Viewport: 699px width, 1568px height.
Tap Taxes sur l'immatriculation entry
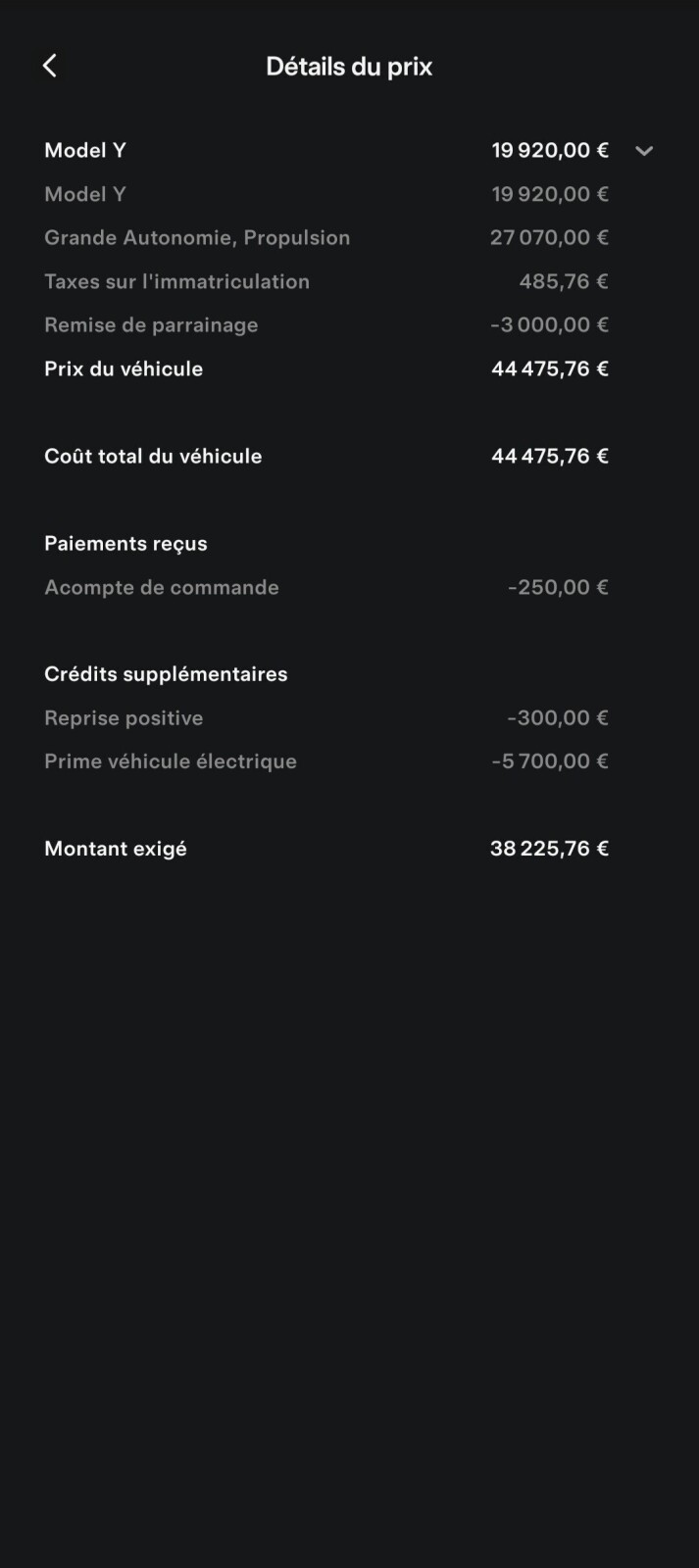[x=326, y=281]
